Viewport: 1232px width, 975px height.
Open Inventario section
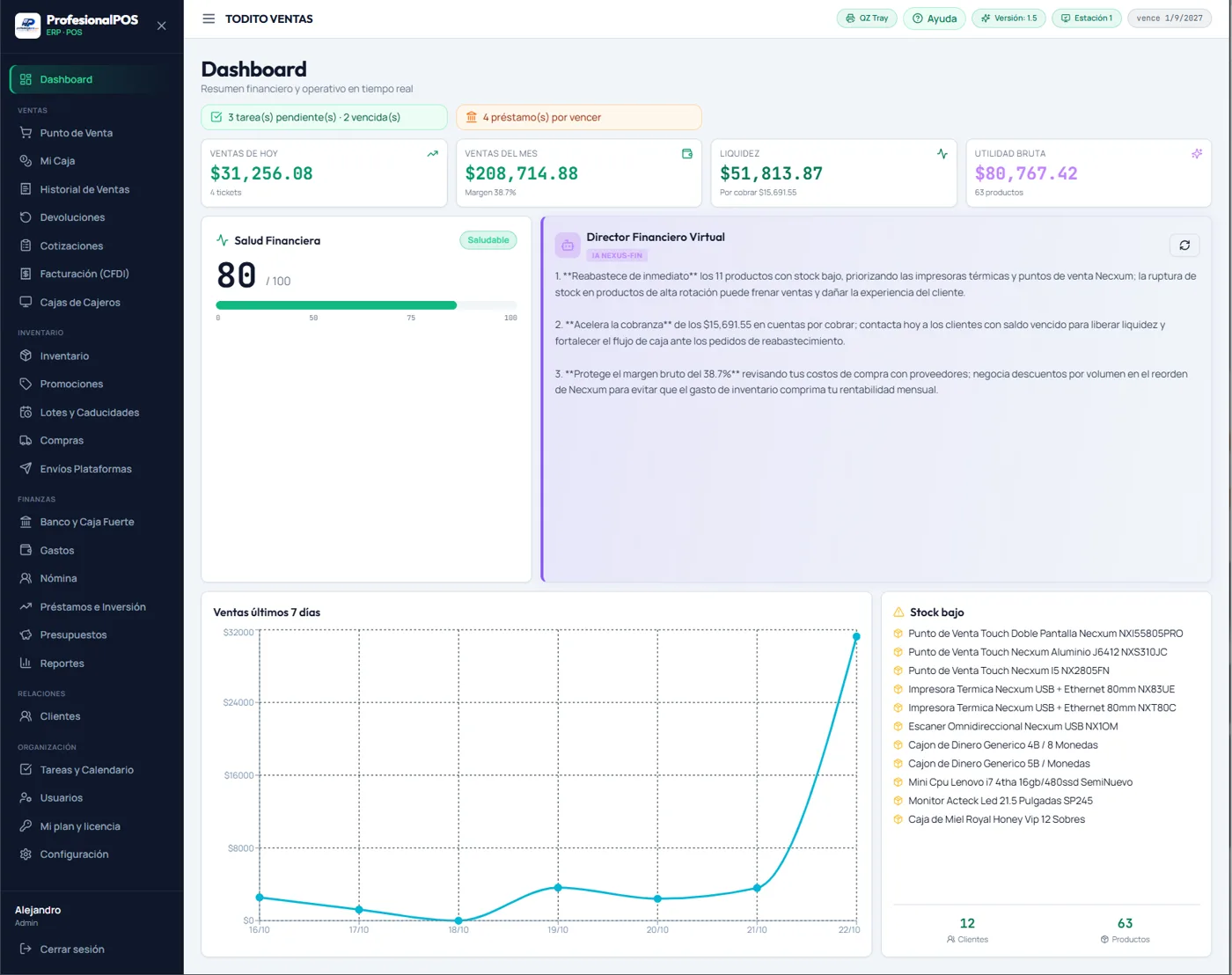[92, 356]
